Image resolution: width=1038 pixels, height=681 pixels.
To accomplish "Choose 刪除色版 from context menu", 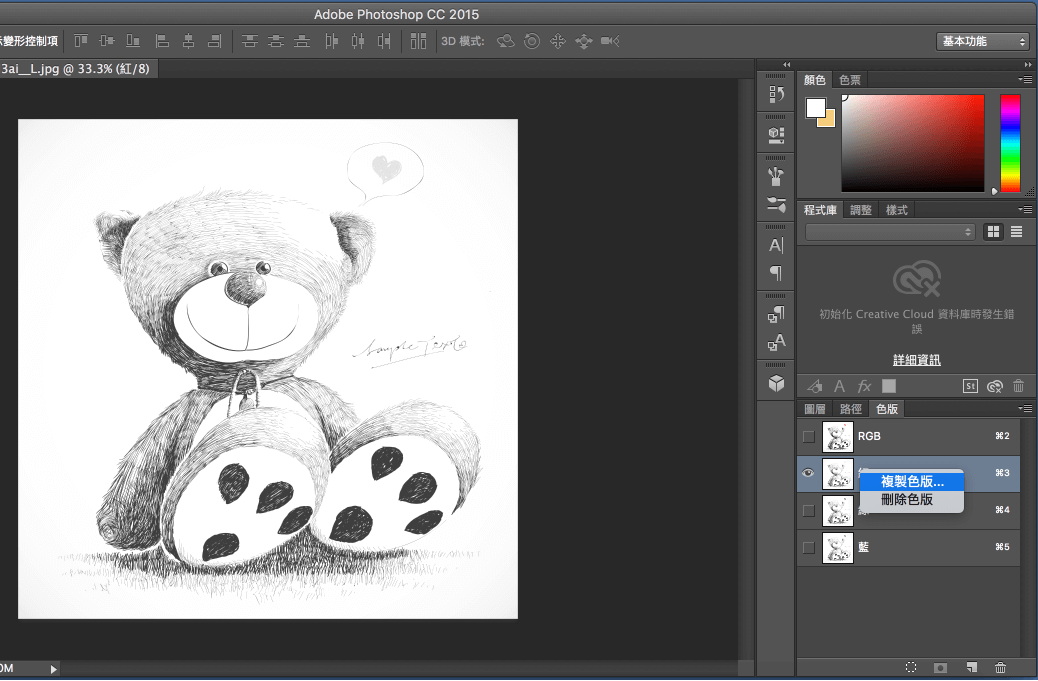I will 906,500.
